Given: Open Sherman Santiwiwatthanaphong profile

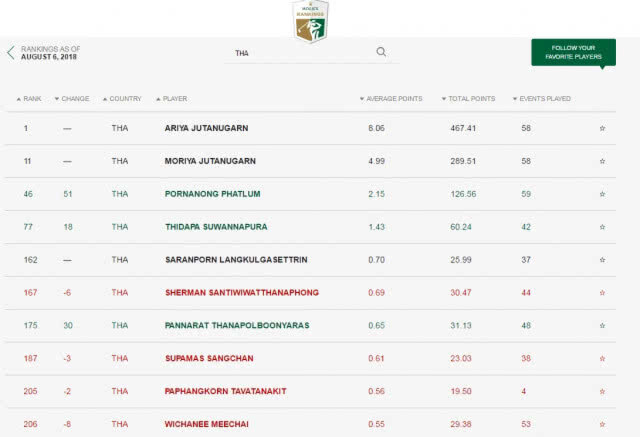Looking at the screenshot, I should (242, 293).
